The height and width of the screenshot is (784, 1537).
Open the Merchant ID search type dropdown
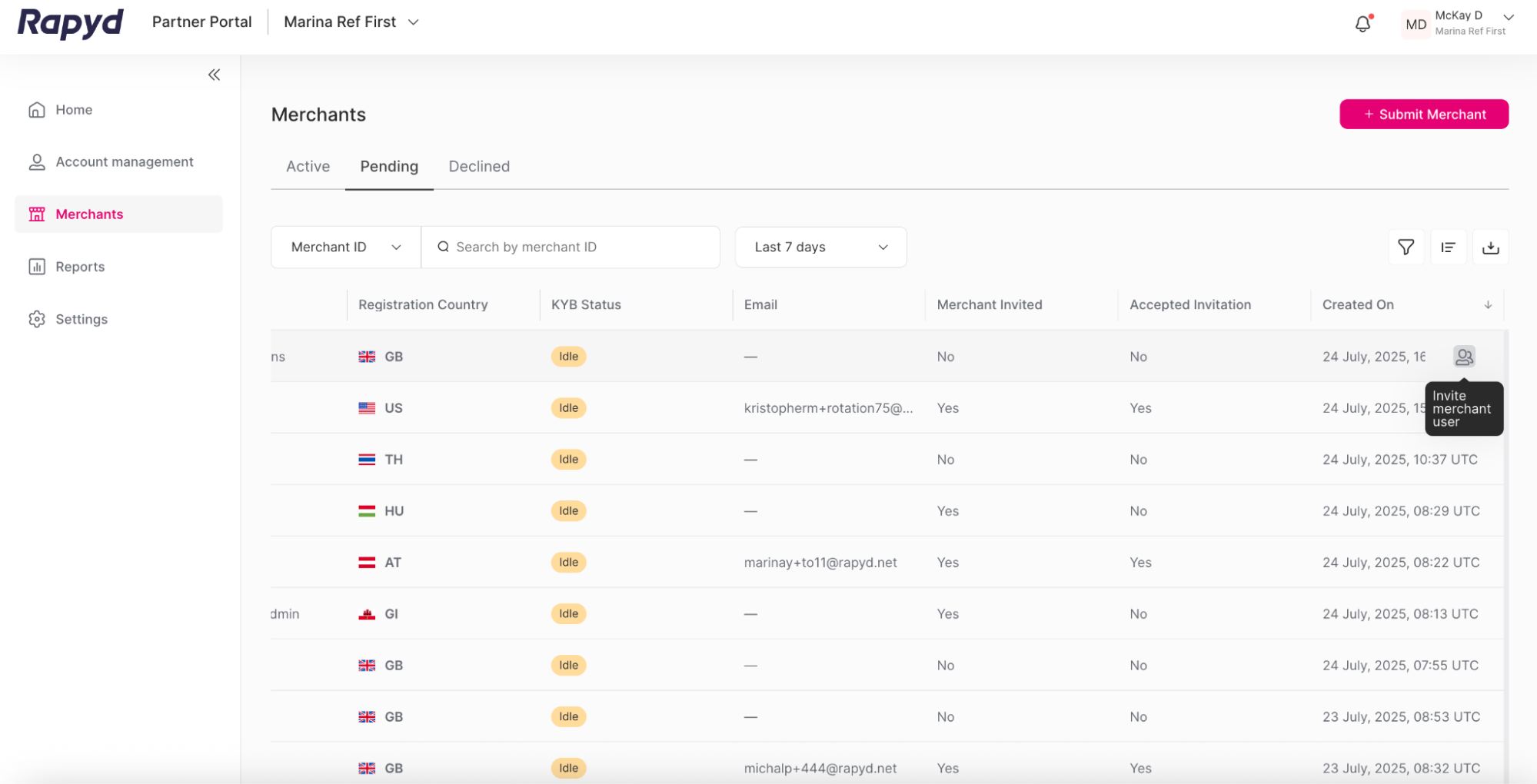click(344, 247)
